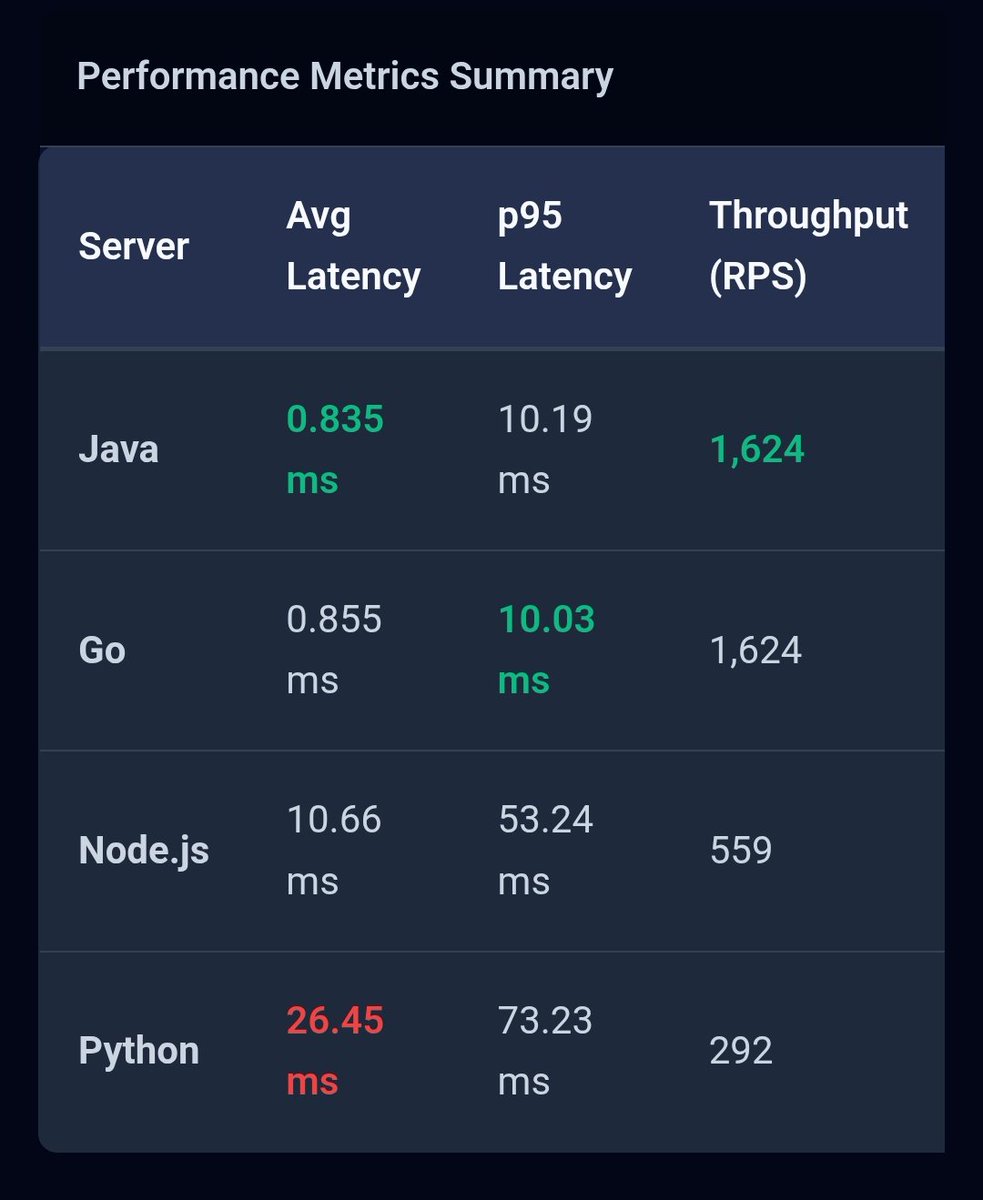Select Python's red 26.45 ms latency
Viewport: 983px width, 1200px height.
[x=335, y=1052]
